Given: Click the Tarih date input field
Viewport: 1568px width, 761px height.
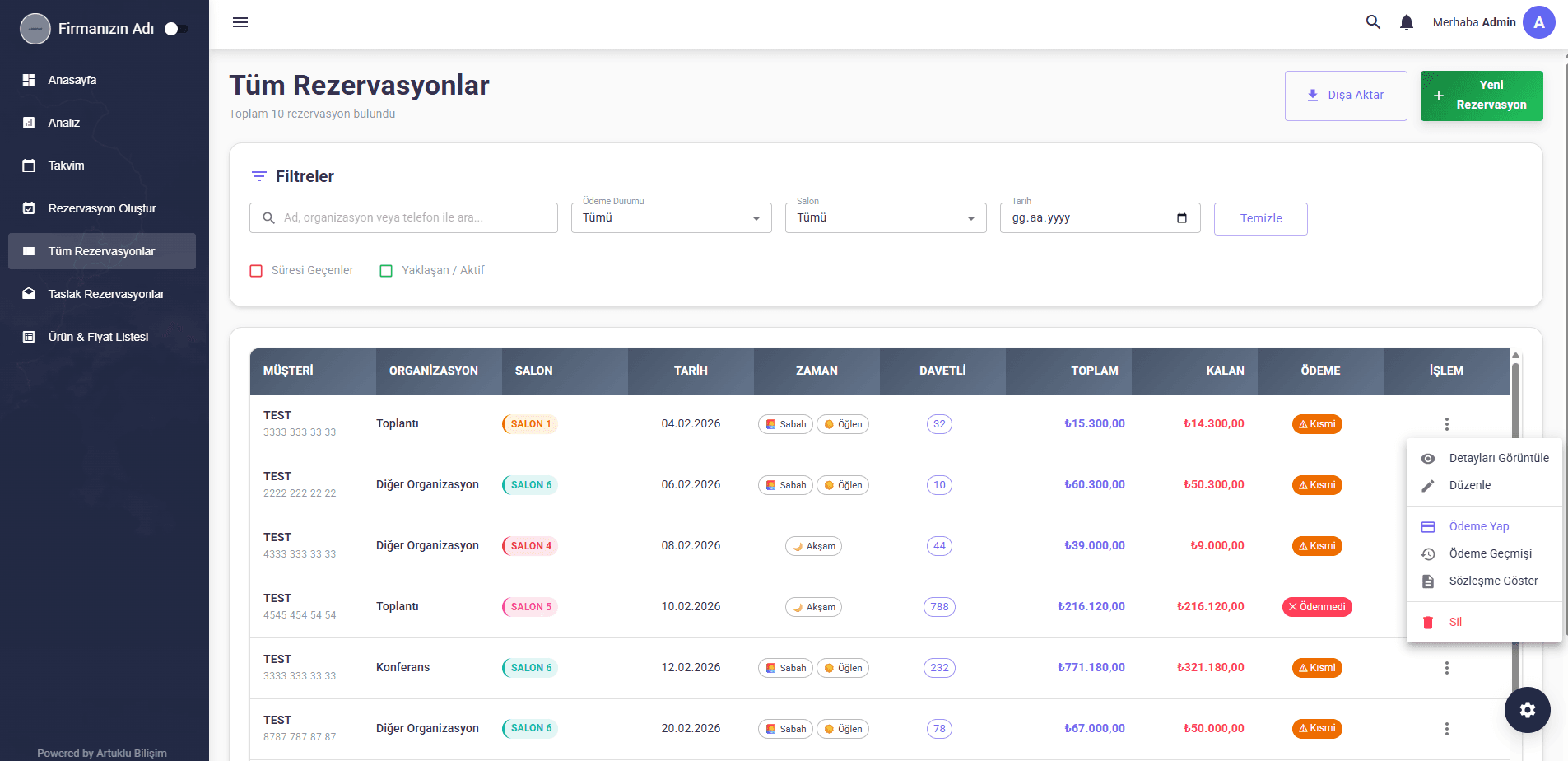Looking at the screenshot, I should [1100, 218].
